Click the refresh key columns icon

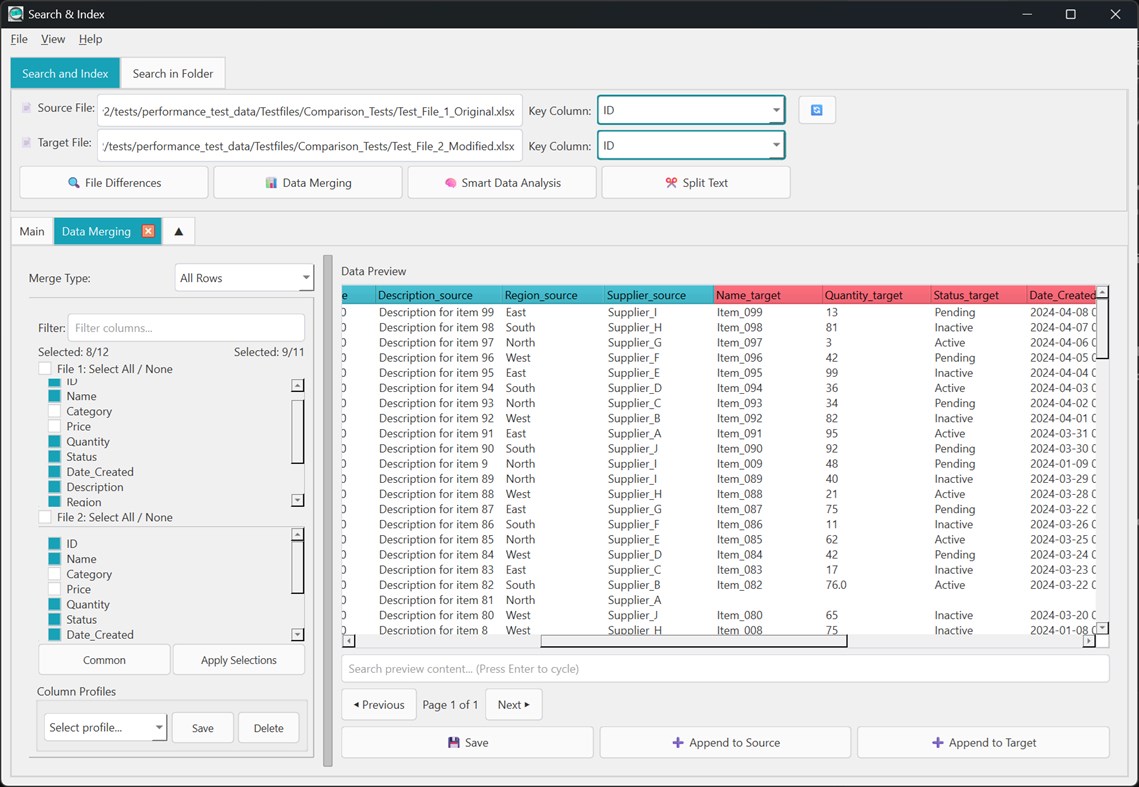pyautogui.click(x=817, y=110)
